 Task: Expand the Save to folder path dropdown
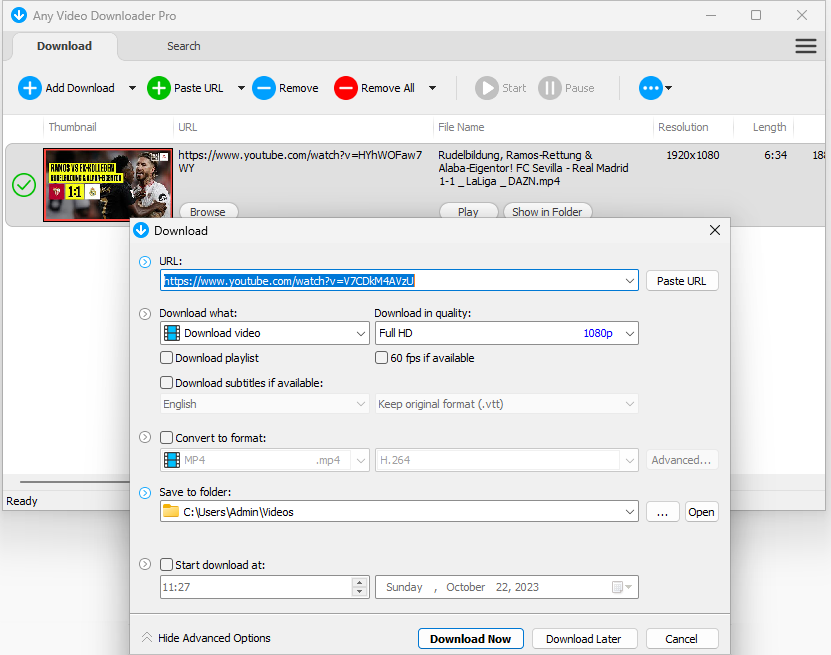pos(630,512)
